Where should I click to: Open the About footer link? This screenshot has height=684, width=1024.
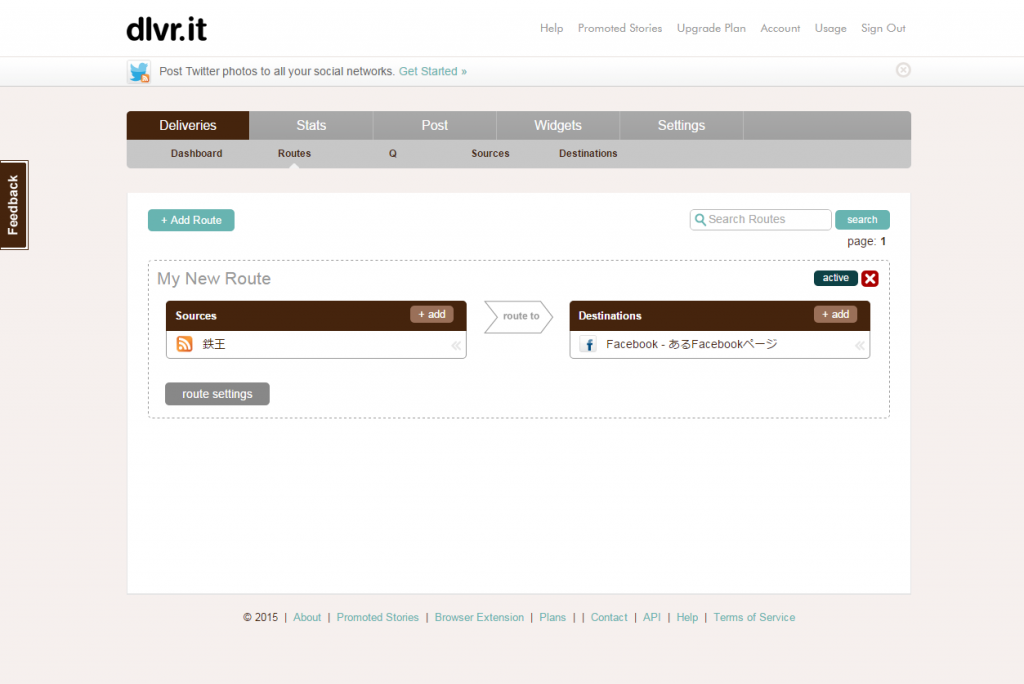pyautogui.click(x=307, y=617)
